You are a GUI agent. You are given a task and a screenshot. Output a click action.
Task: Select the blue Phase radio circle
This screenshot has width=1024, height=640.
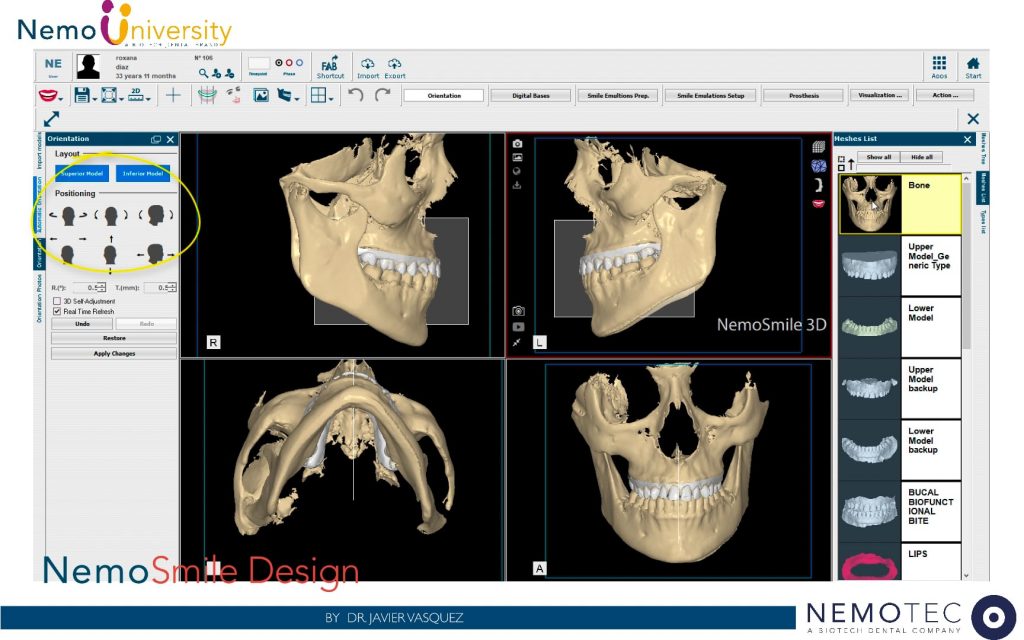click(x=300, y=63)
